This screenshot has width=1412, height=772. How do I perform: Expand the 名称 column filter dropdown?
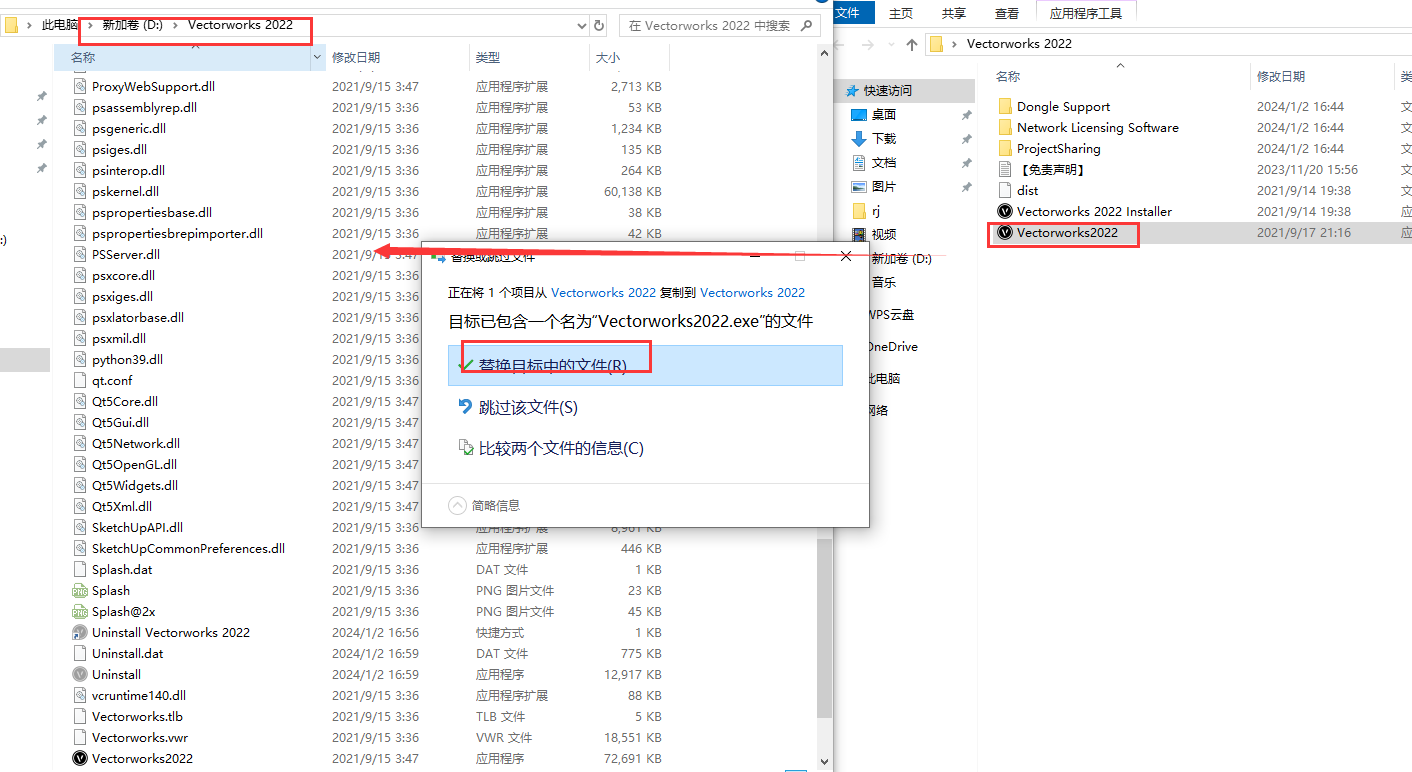pyautogui.click(x=318, y=58)
